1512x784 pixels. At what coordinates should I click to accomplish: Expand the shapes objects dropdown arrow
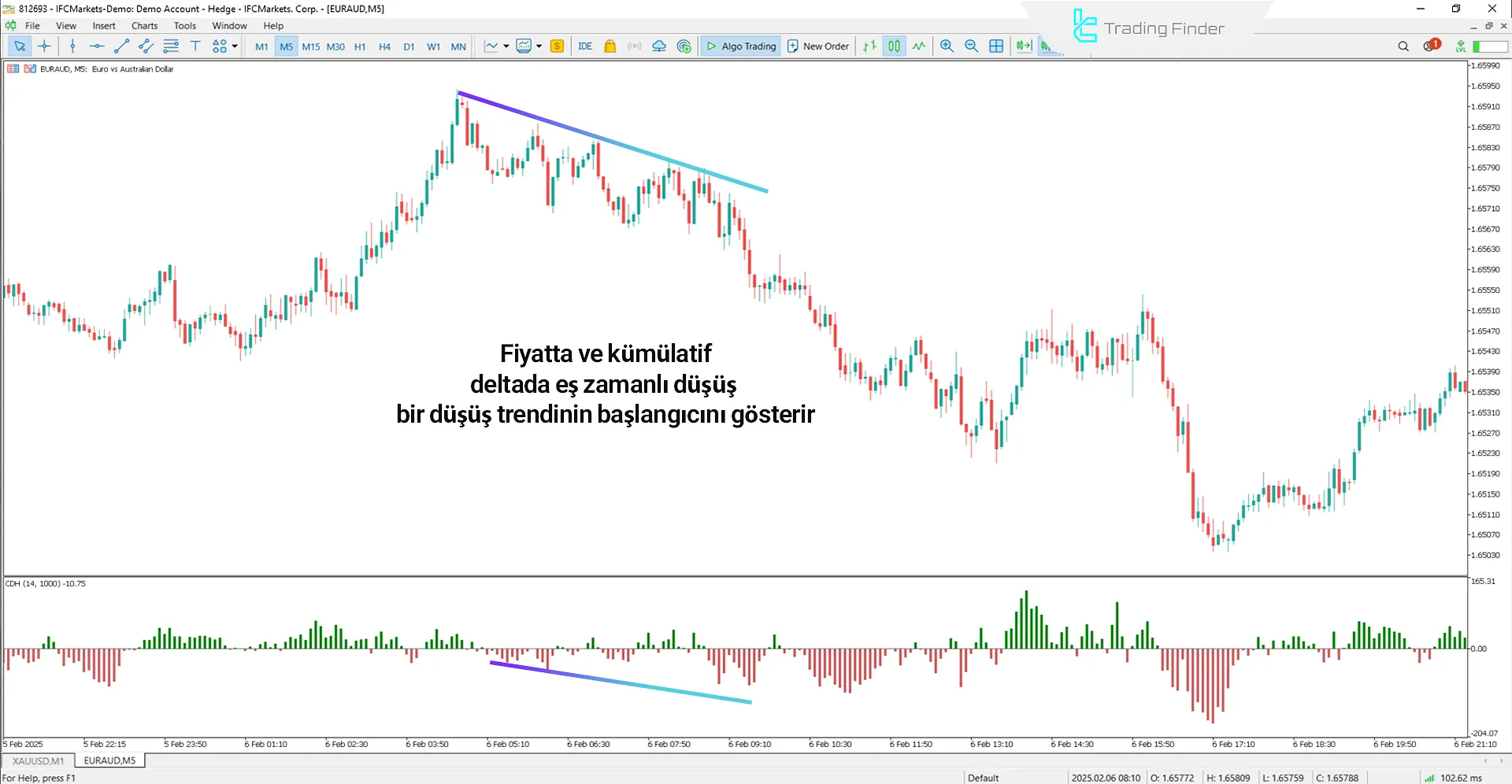[235, 46]
